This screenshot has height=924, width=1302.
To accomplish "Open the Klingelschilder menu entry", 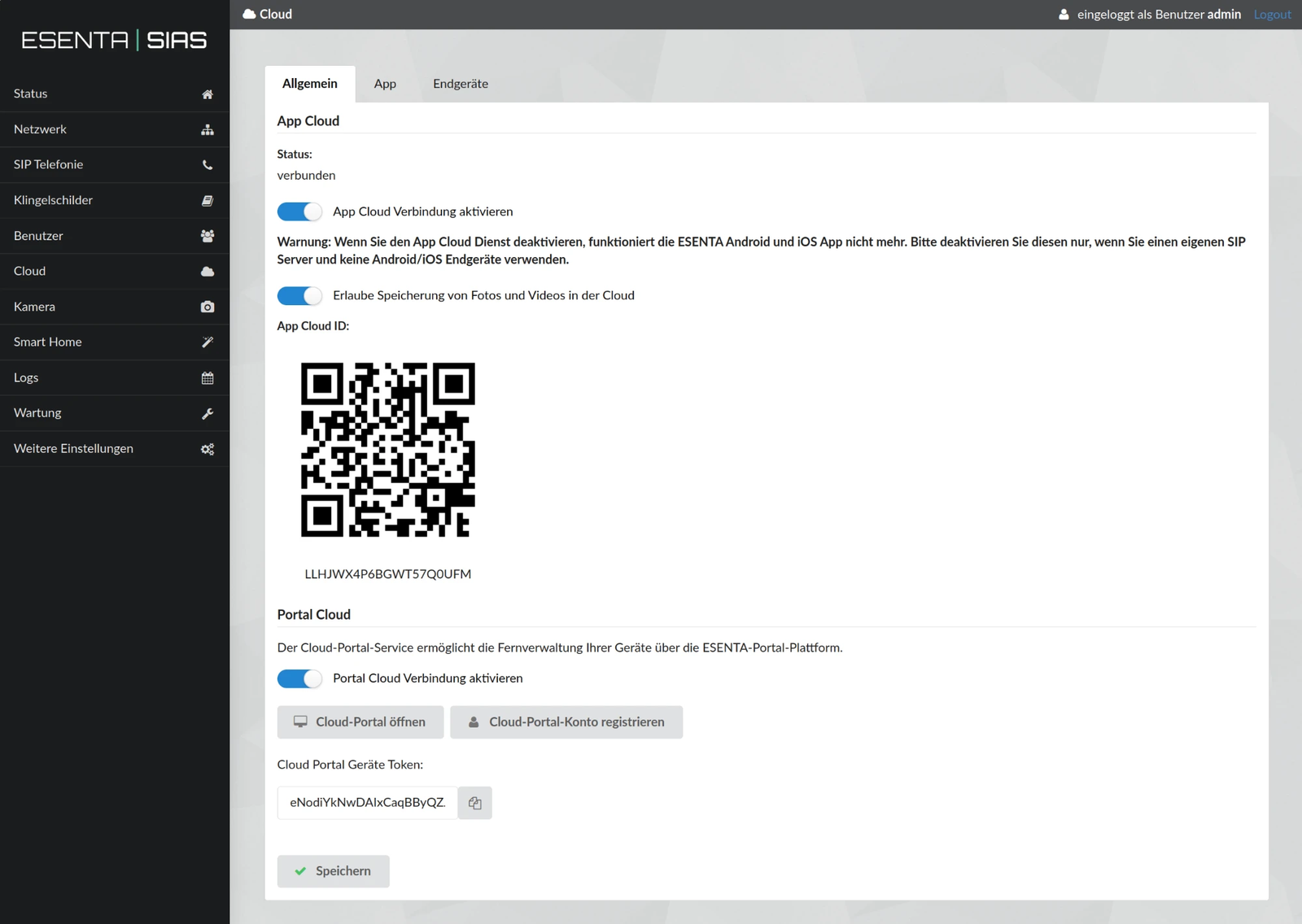I will tap(115, 201).
